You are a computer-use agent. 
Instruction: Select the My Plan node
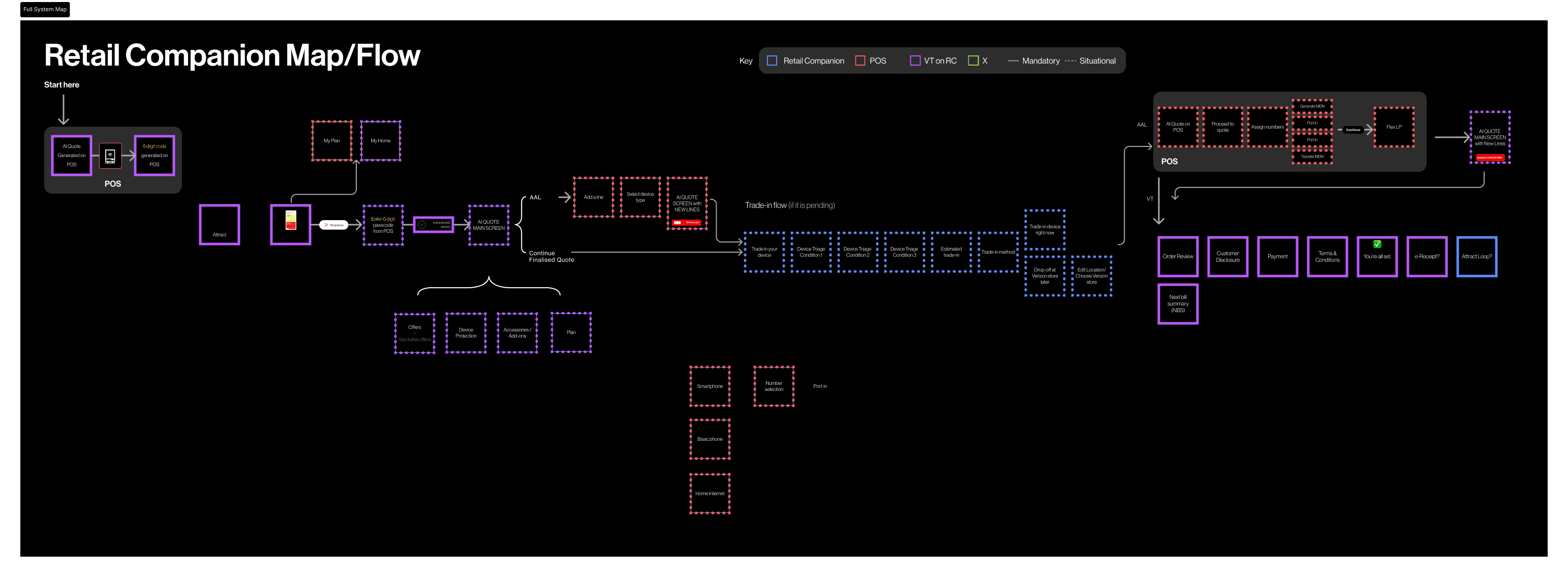point(332,141)
